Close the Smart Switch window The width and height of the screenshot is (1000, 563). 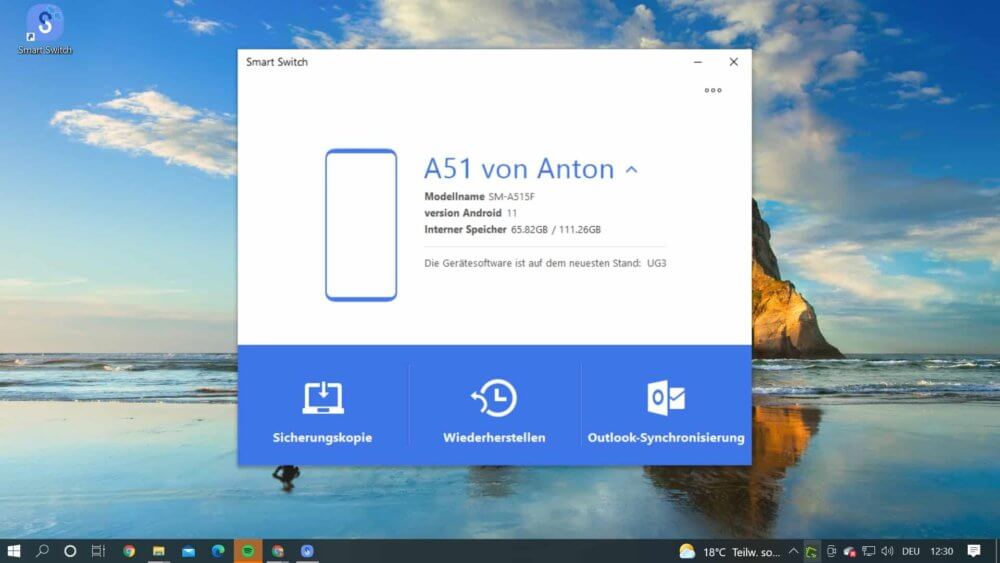click(733, 62)
